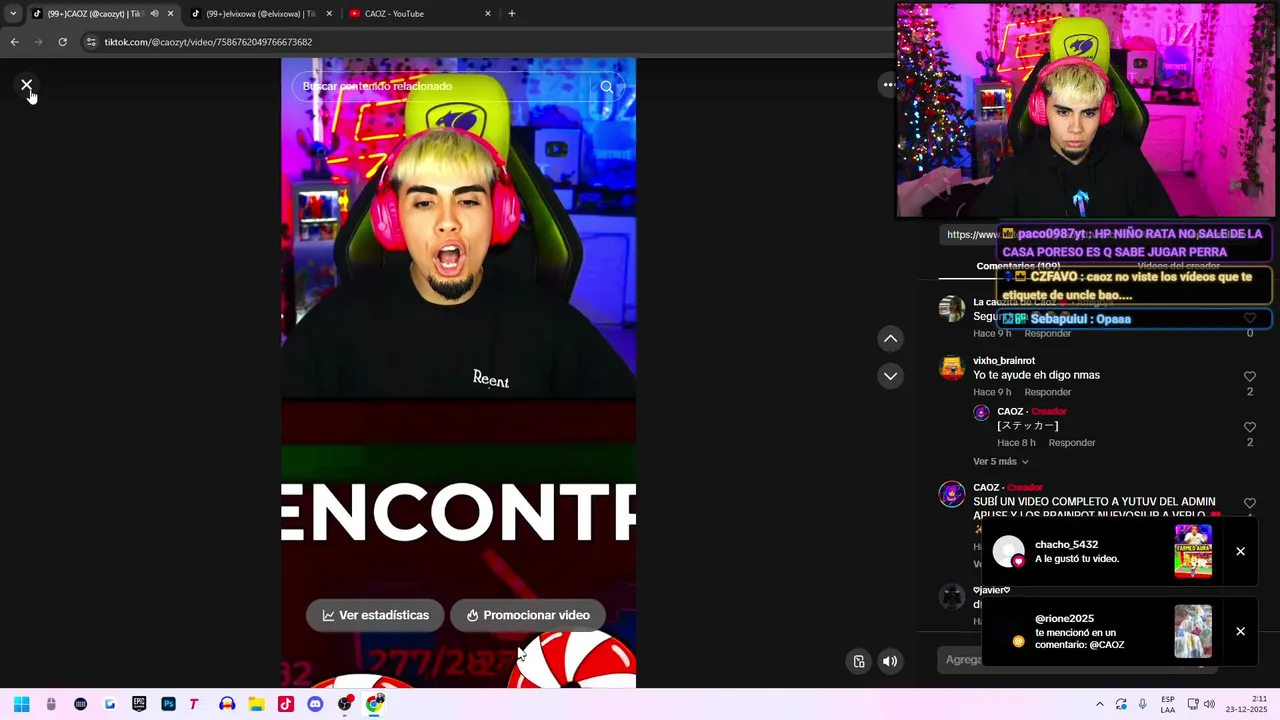The height and width of the screenshot is (720, 1280).
Task: Open Ver estadísticas for the video
Action: [x=375, y=615]
